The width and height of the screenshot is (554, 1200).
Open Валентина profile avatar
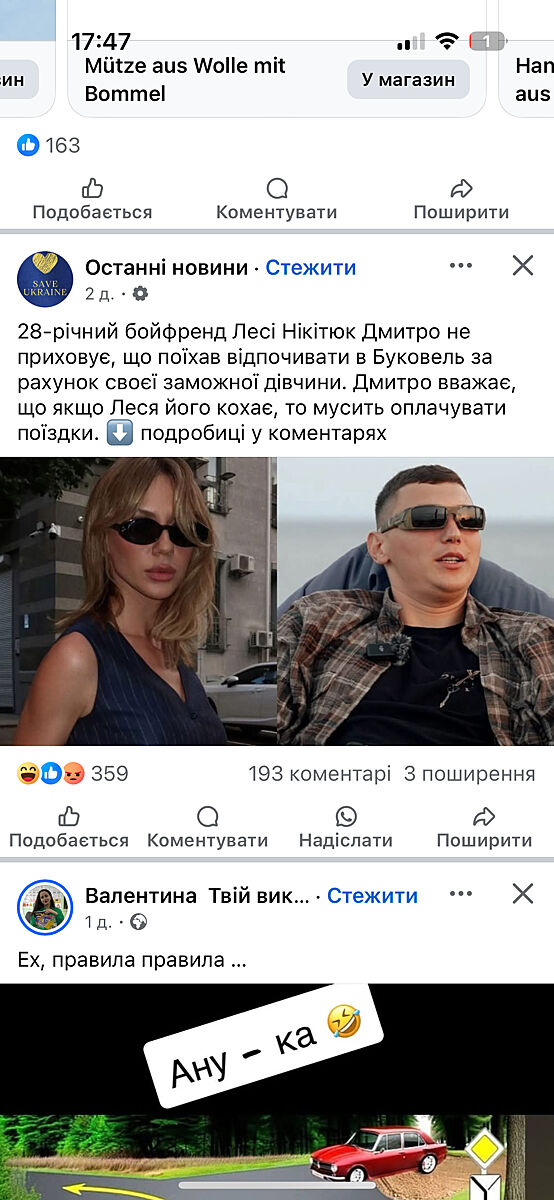coord(45,907)
